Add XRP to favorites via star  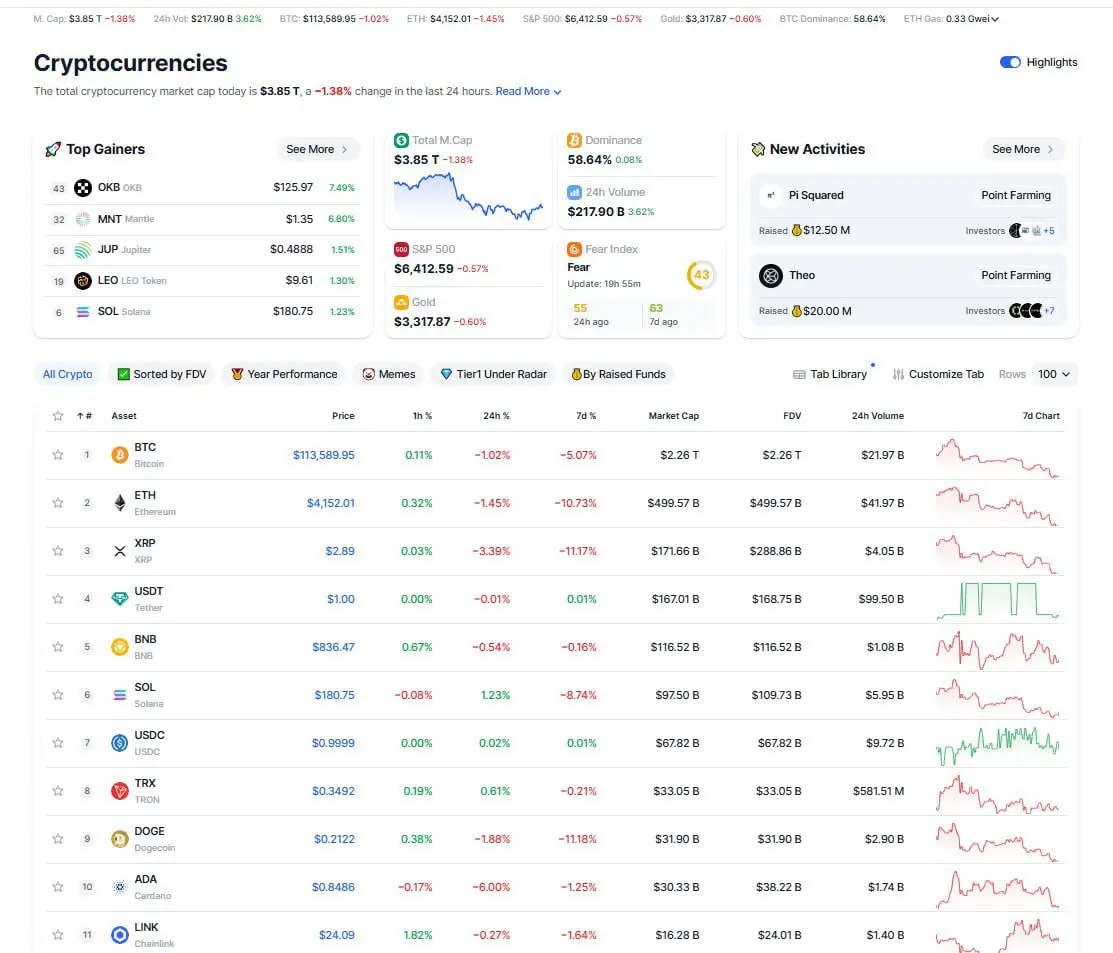click(x=58, y=551)
